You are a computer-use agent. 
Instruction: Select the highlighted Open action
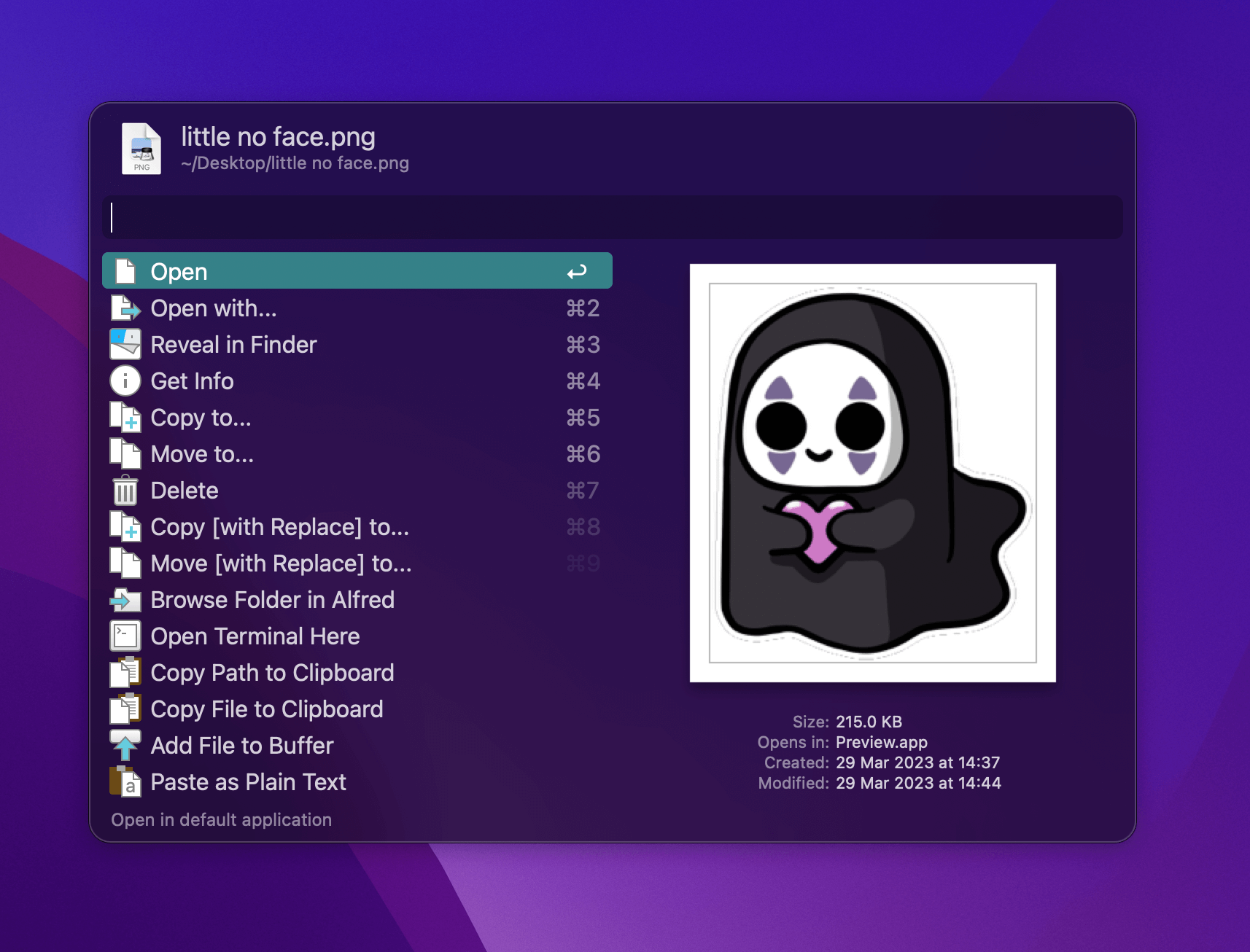[x=357, y=271]
